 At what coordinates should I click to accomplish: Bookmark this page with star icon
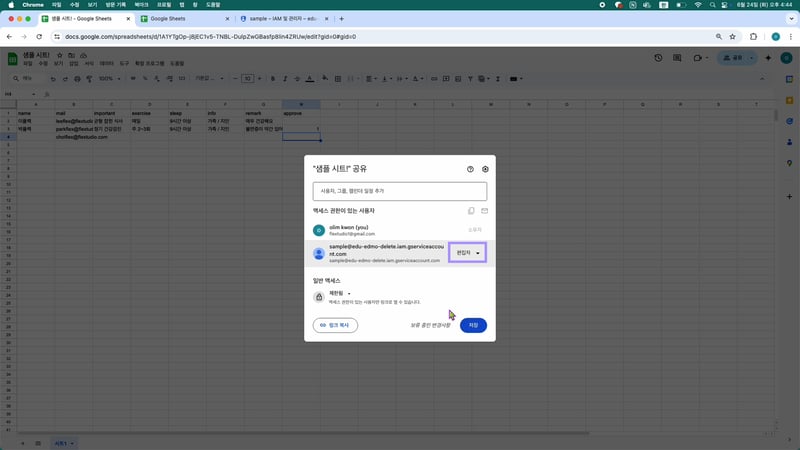pos(733,37)
